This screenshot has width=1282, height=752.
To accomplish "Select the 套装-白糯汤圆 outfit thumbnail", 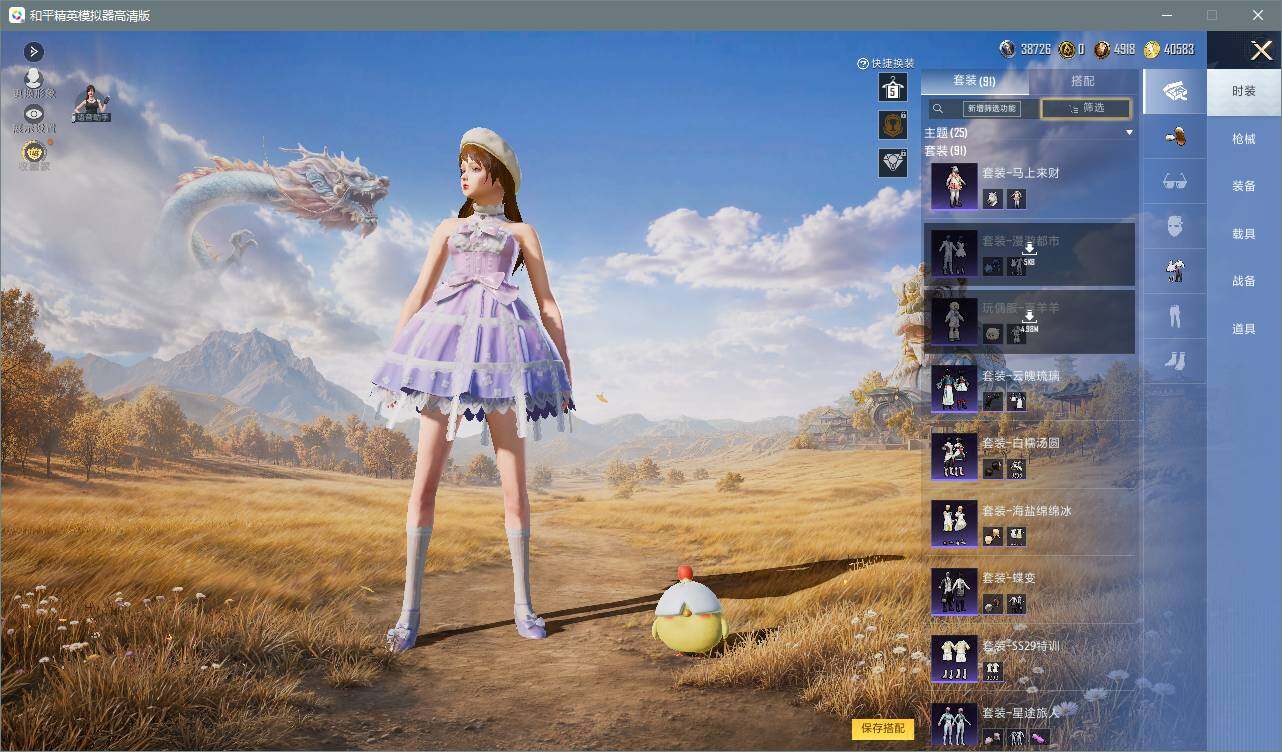I will [x=954, y=456].
